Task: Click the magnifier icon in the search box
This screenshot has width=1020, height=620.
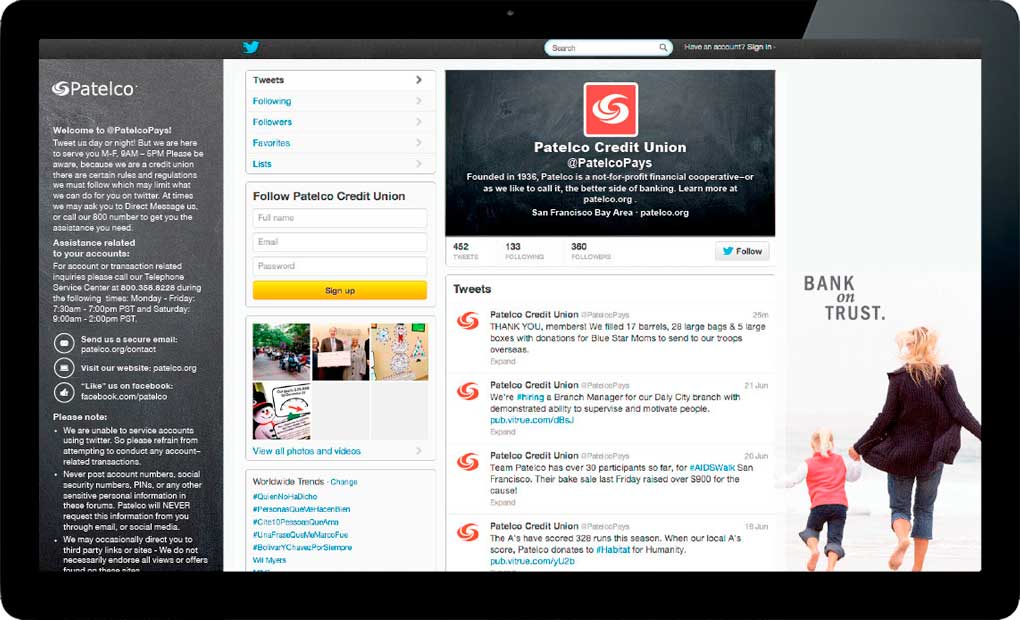Action: [663, 47]
